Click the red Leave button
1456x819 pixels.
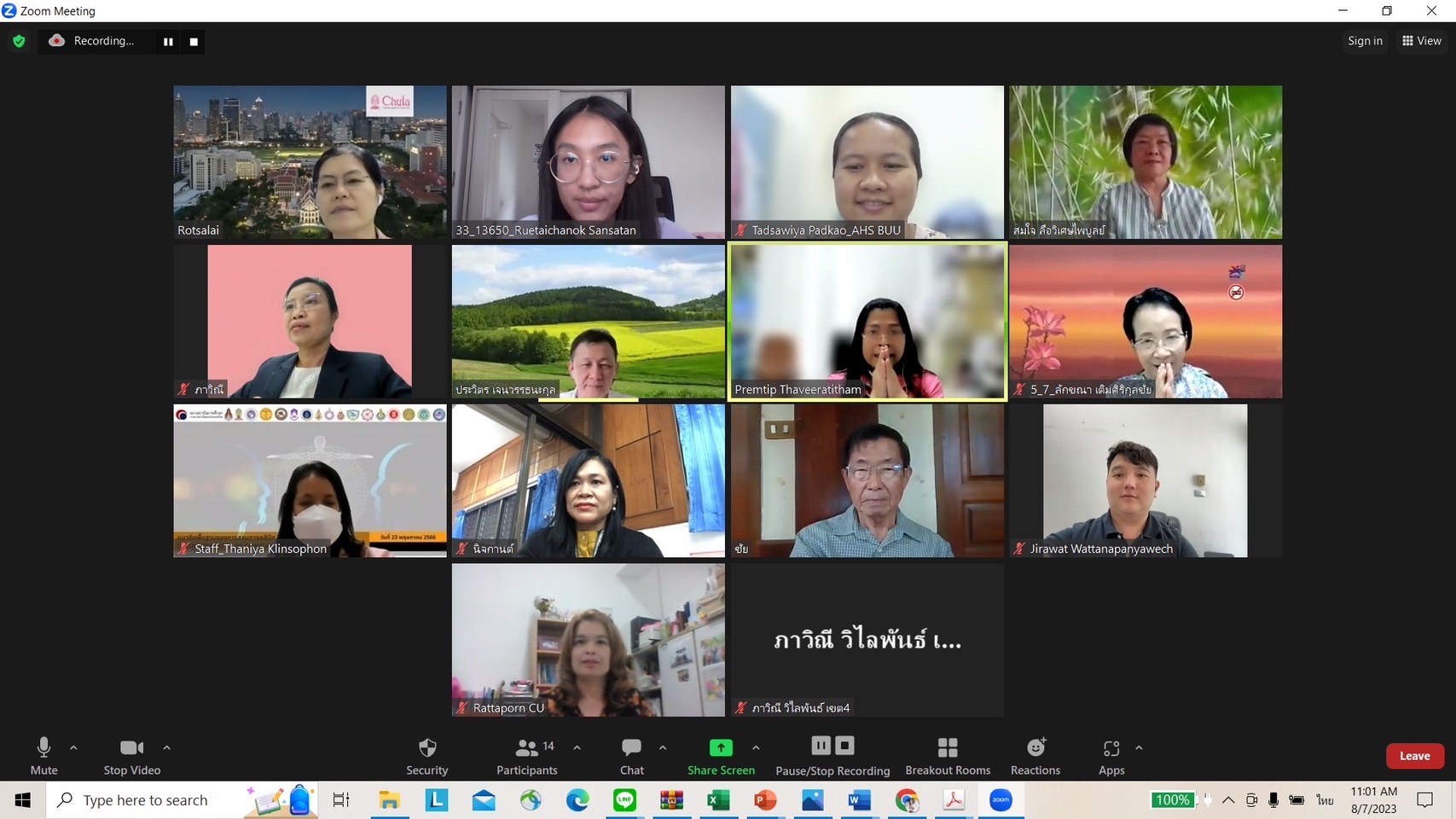[x=1414, y=756]
